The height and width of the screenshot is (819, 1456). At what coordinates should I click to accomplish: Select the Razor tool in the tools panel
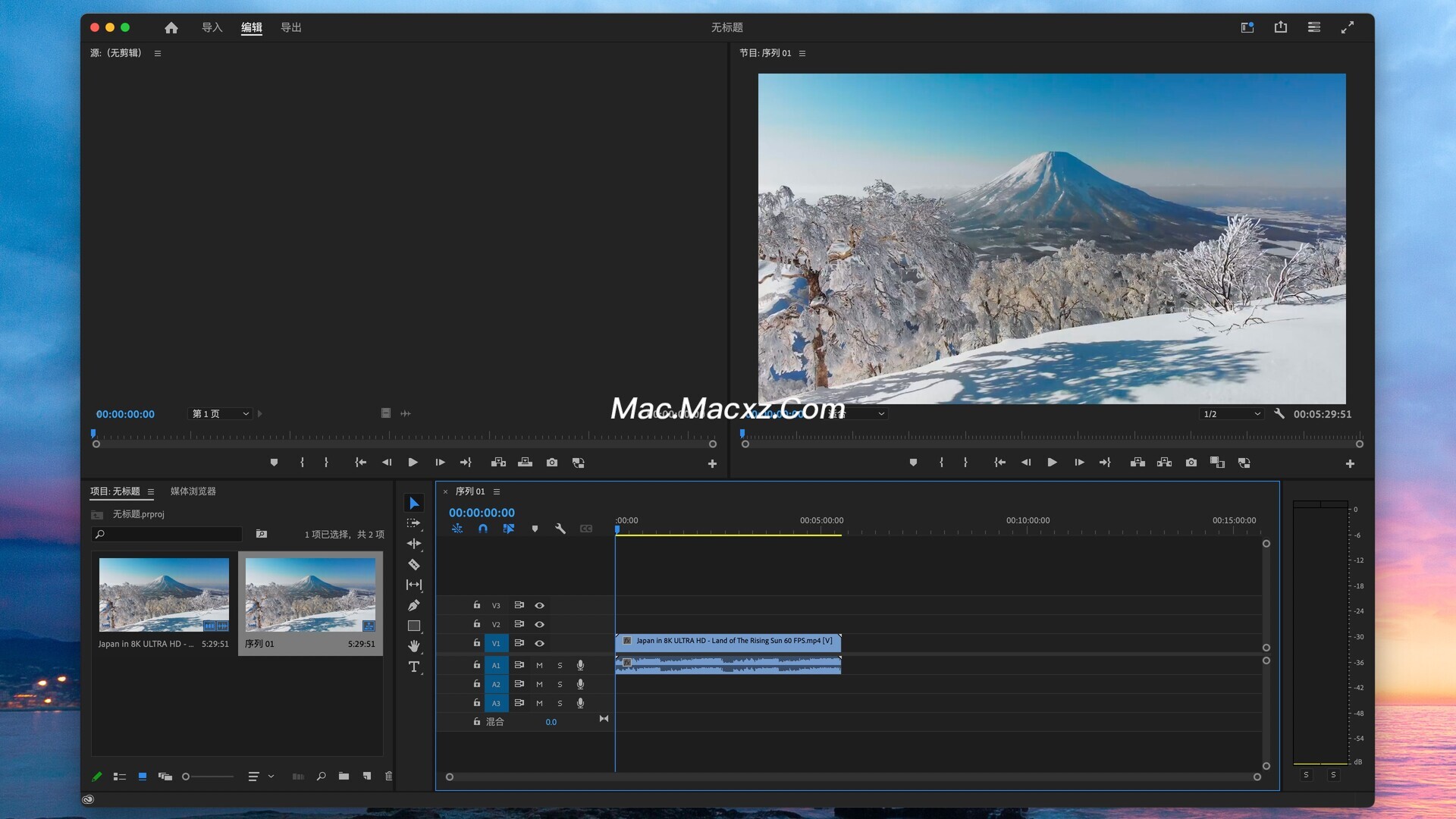click(414, 564)
